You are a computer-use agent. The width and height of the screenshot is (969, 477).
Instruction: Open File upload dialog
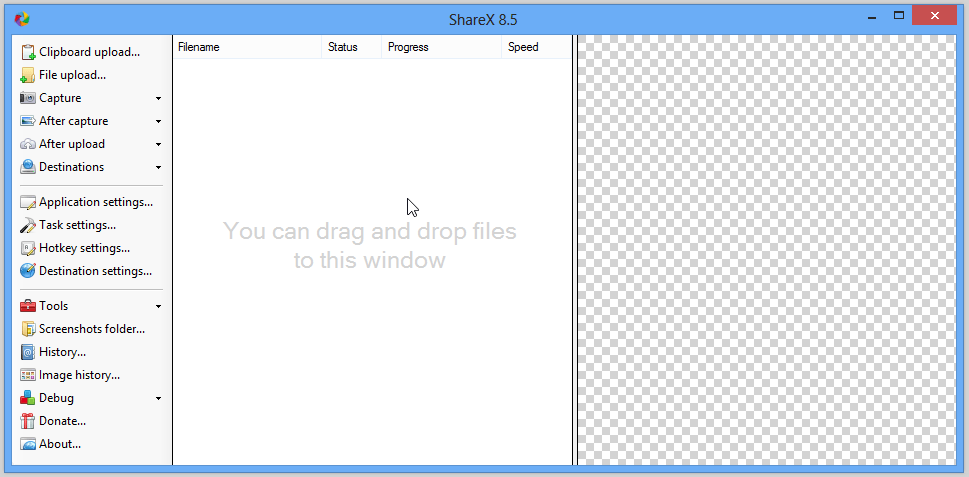pos(72,75)
